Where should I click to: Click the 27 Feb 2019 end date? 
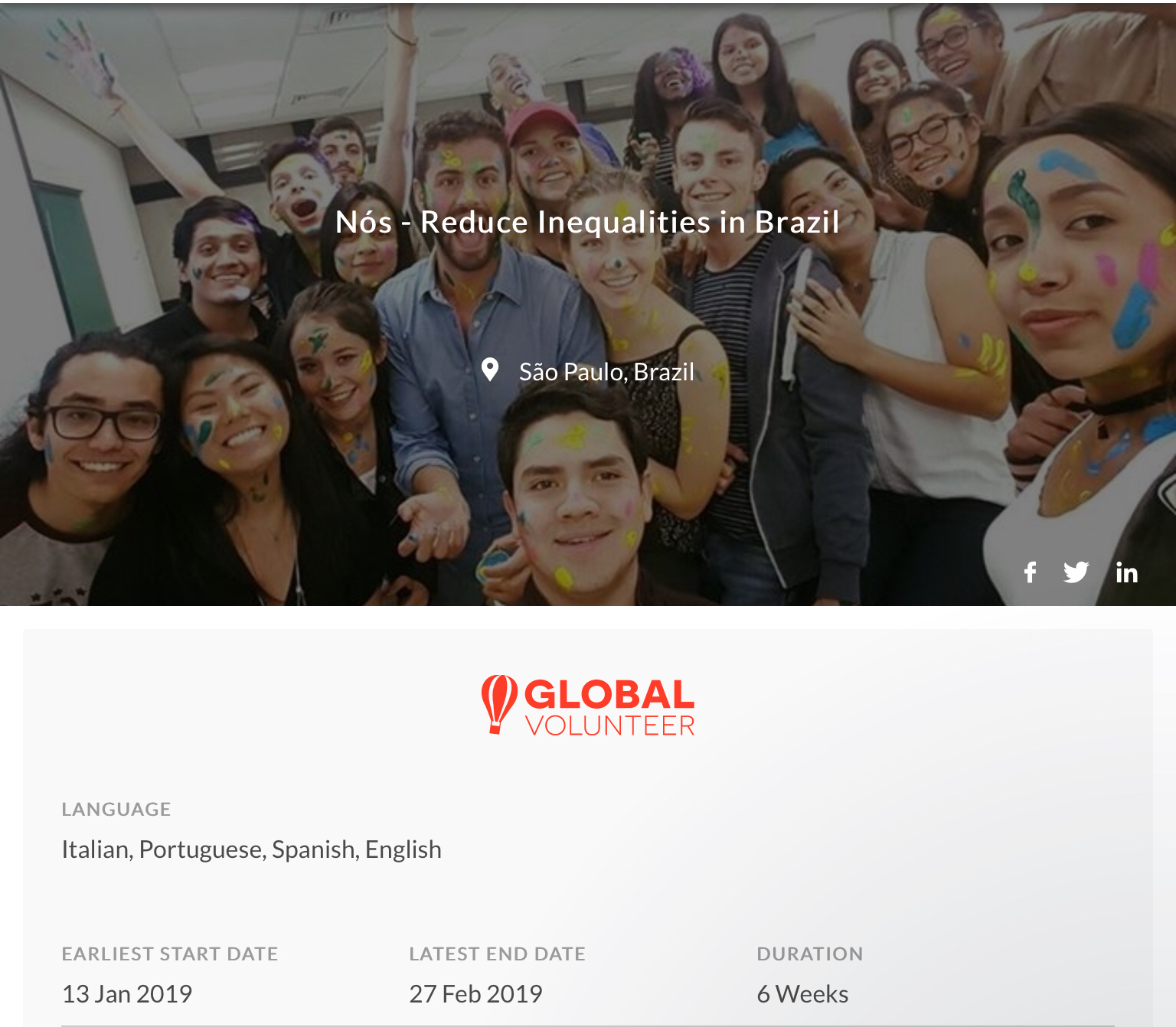point(476,994)
